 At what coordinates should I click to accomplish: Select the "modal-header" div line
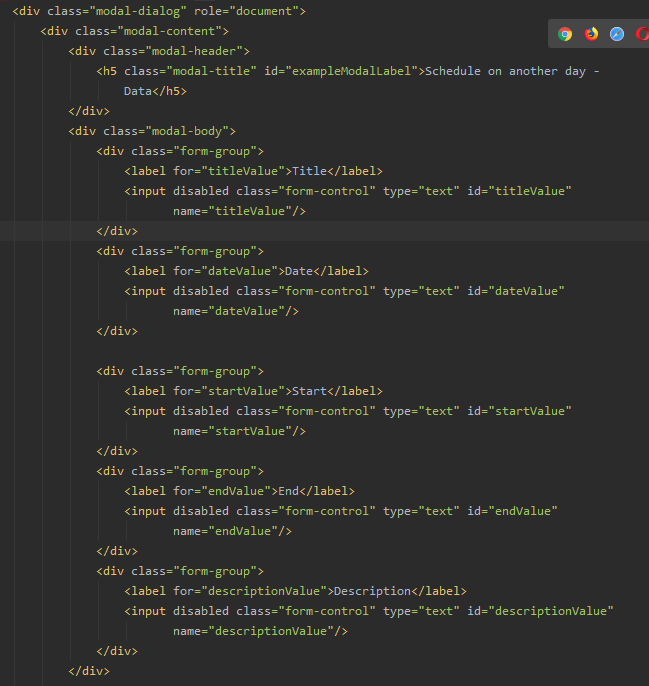(159, 51)
